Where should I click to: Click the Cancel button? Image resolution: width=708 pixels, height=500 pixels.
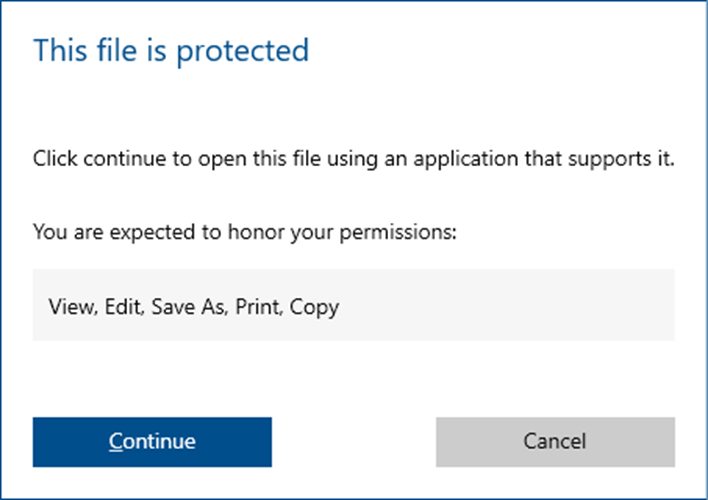point(555,441)
